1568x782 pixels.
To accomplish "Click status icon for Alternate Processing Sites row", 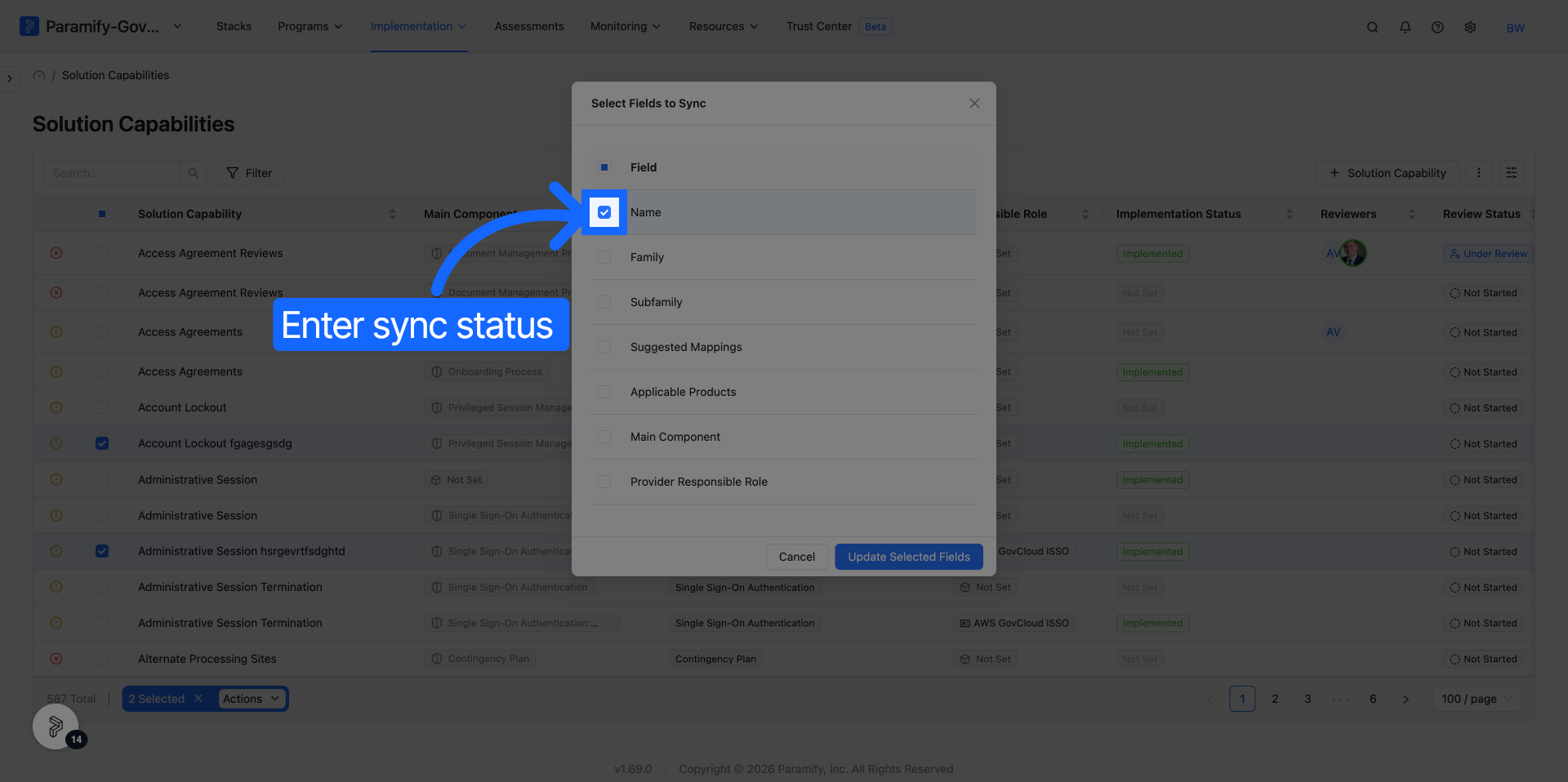I will [56, 659].
